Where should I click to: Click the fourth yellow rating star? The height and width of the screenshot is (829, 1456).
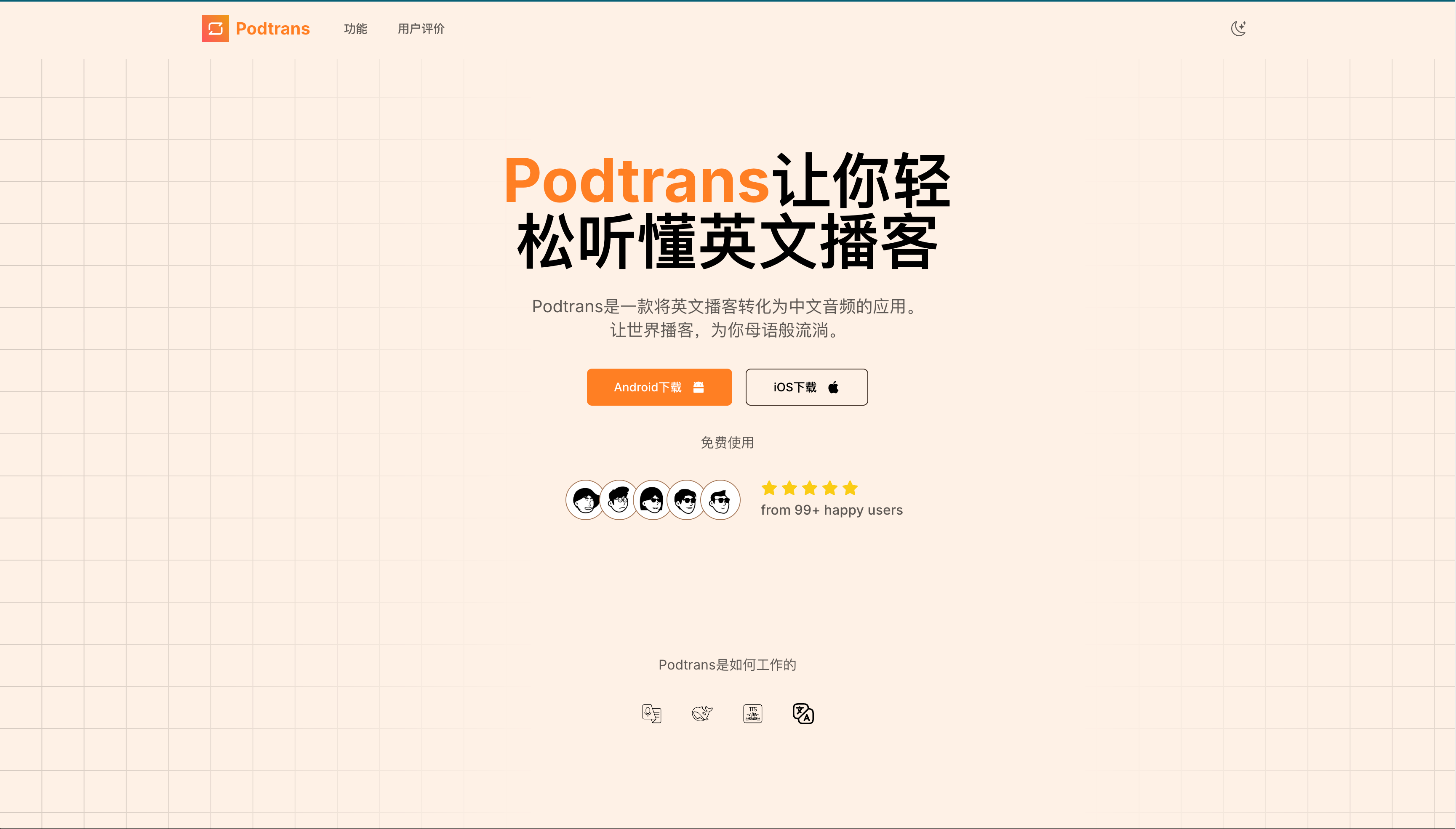830,488
